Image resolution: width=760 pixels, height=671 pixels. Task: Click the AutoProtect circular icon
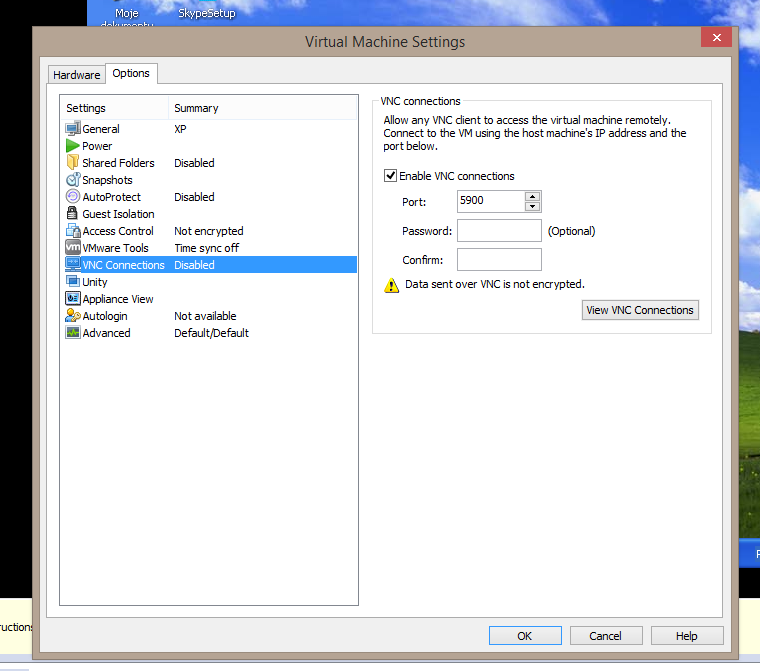click(73, 196)
